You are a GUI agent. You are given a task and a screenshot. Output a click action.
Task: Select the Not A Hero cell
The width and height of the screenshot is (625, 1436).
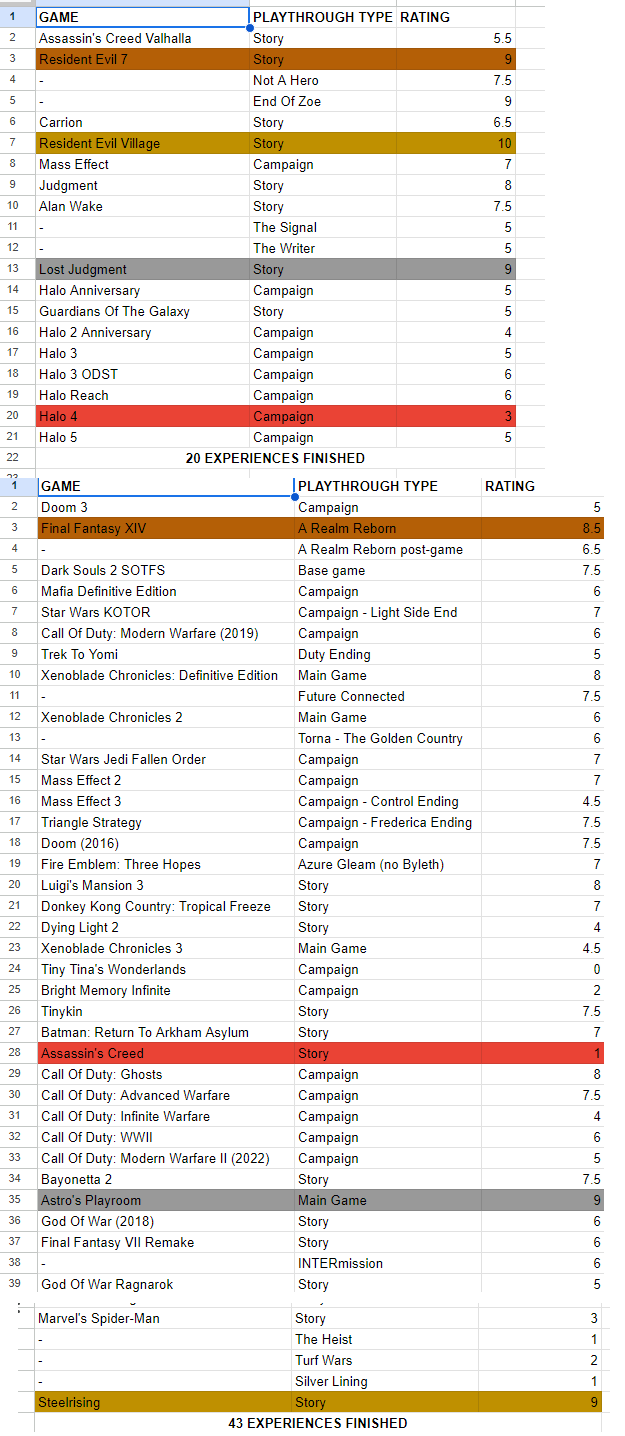coord(323,80)
